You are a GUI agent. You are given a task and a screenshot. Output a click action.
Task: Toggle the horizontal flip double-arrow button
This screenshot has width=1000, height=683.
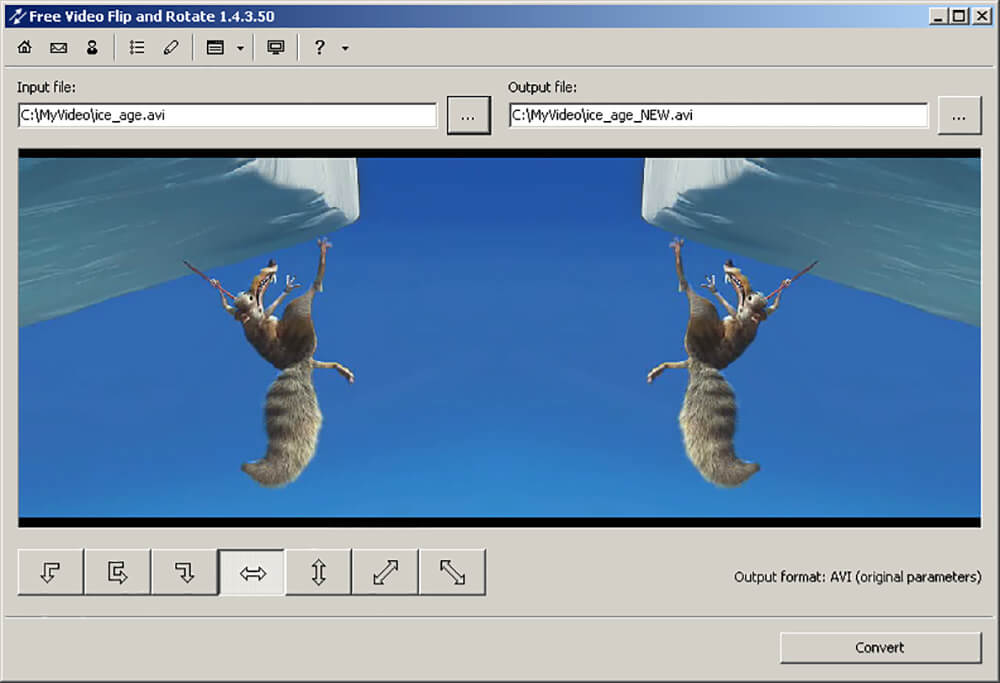[252, 572]
